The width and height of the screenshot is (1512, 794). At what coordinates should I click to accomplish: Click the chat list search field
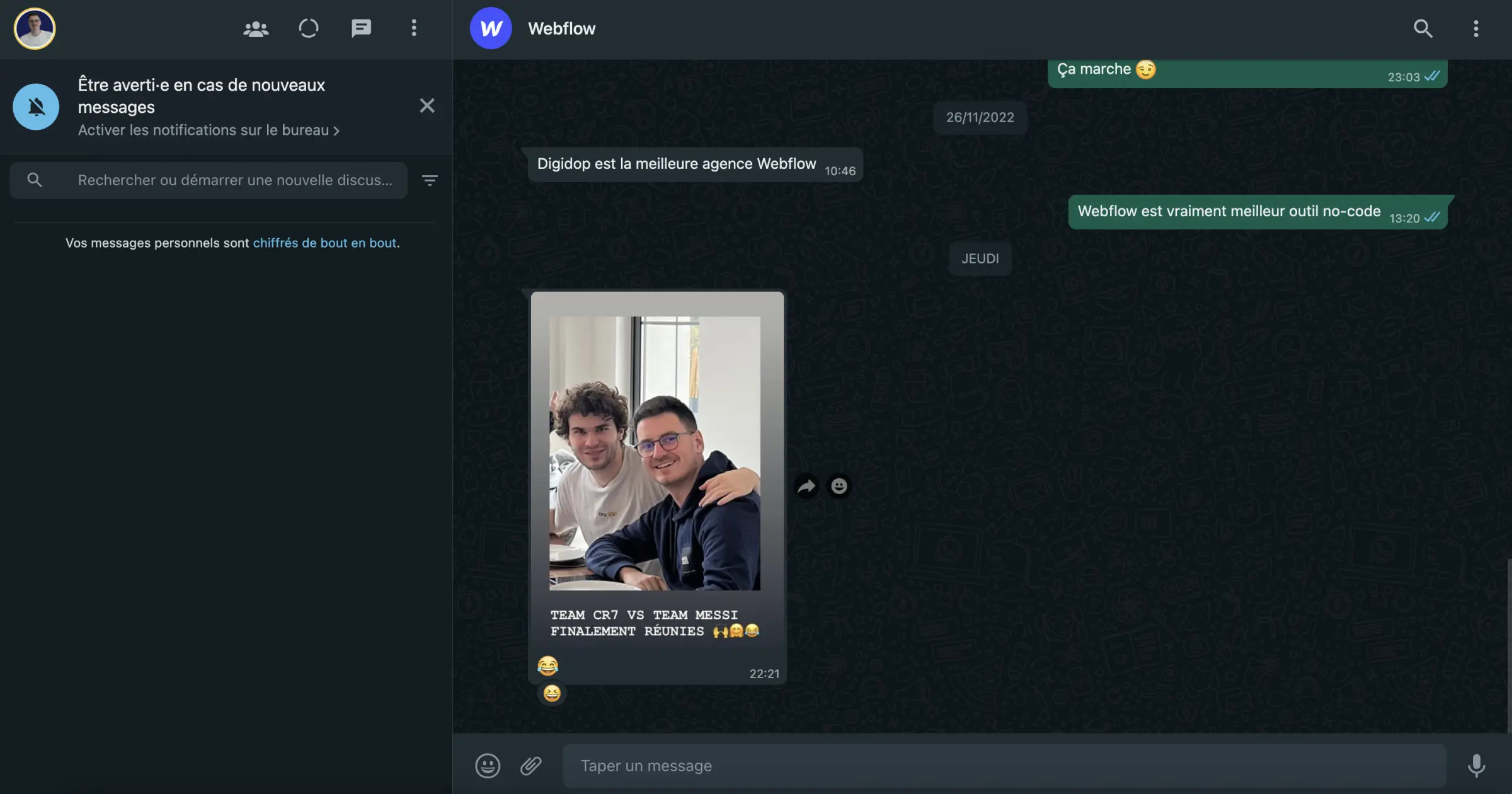click(209, 180)
